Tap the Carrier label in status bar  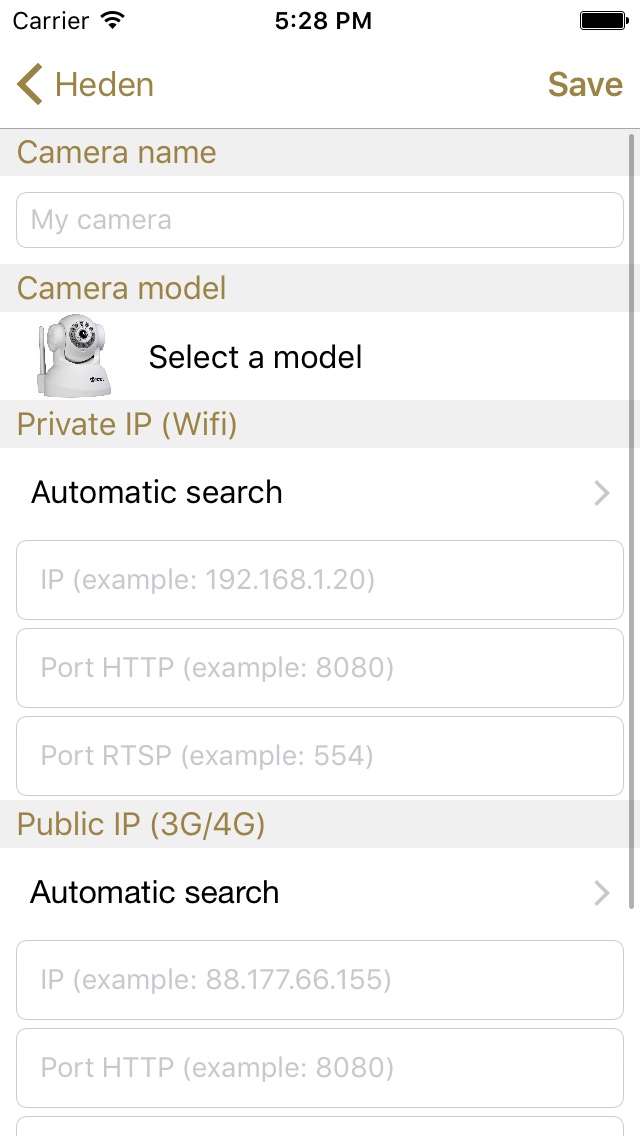click(x=51, y=21)
